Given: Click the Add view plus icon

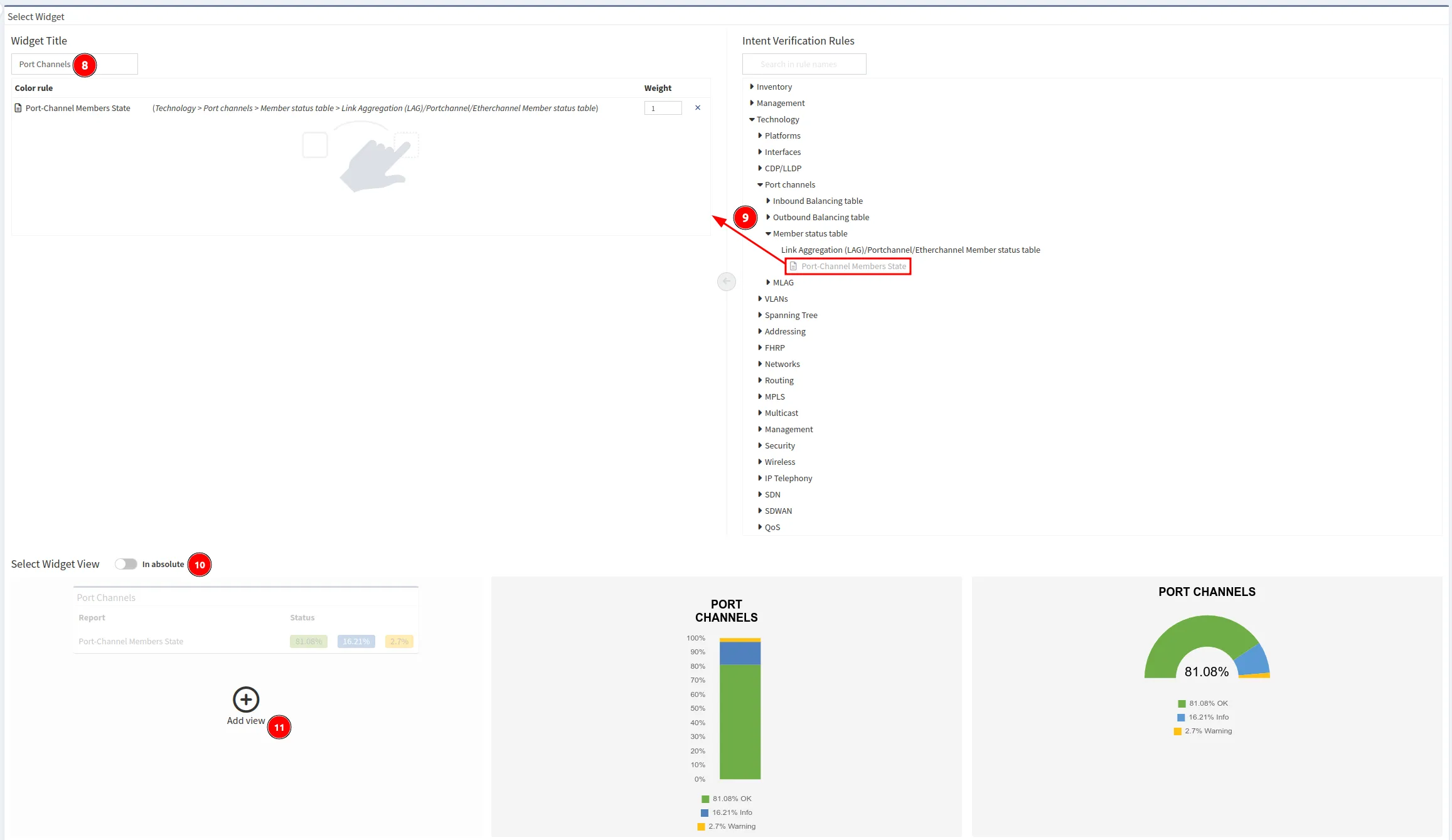Looking at the screenshot, I should (246, 699).
